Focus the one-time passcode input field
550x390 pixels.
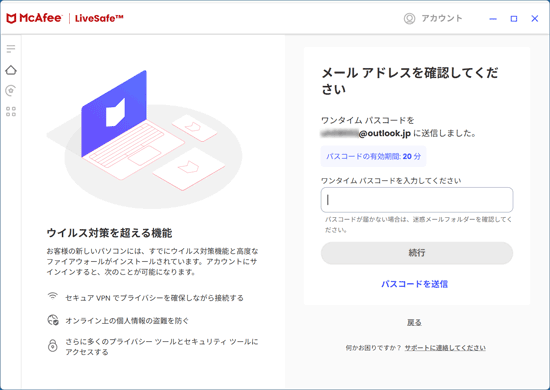pyautogui.click(x=417, y=200)
